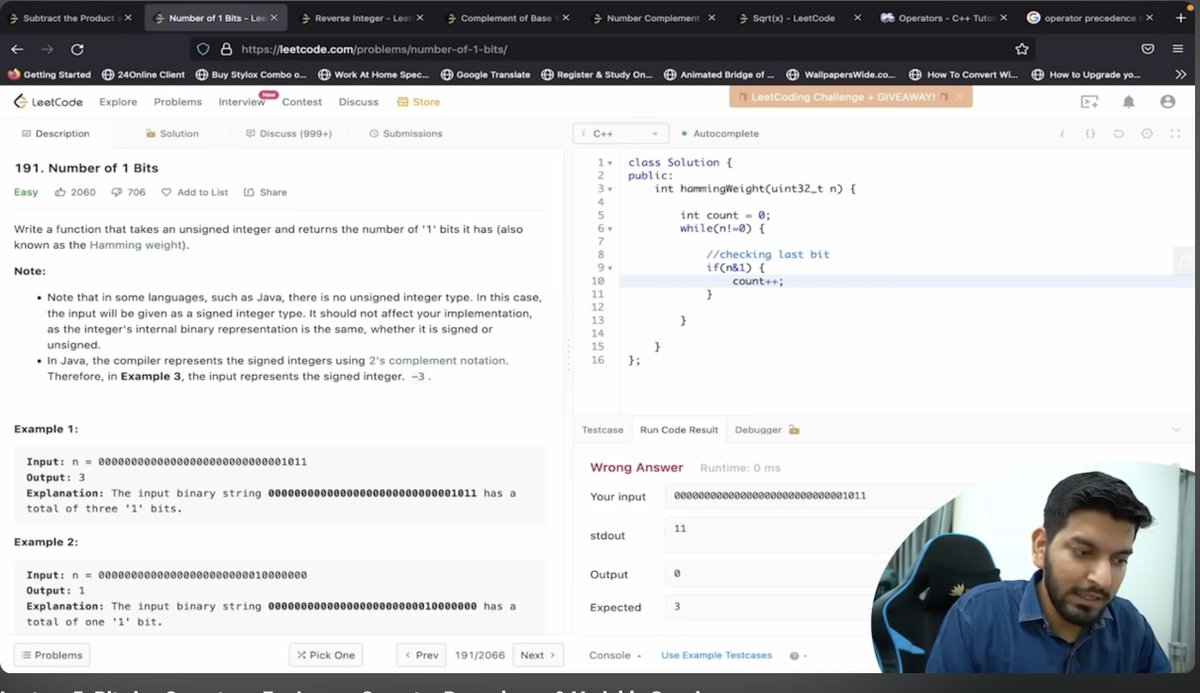Open the Discuss navigation item
Screen dimensions: 1200x693
pos(359,102)
